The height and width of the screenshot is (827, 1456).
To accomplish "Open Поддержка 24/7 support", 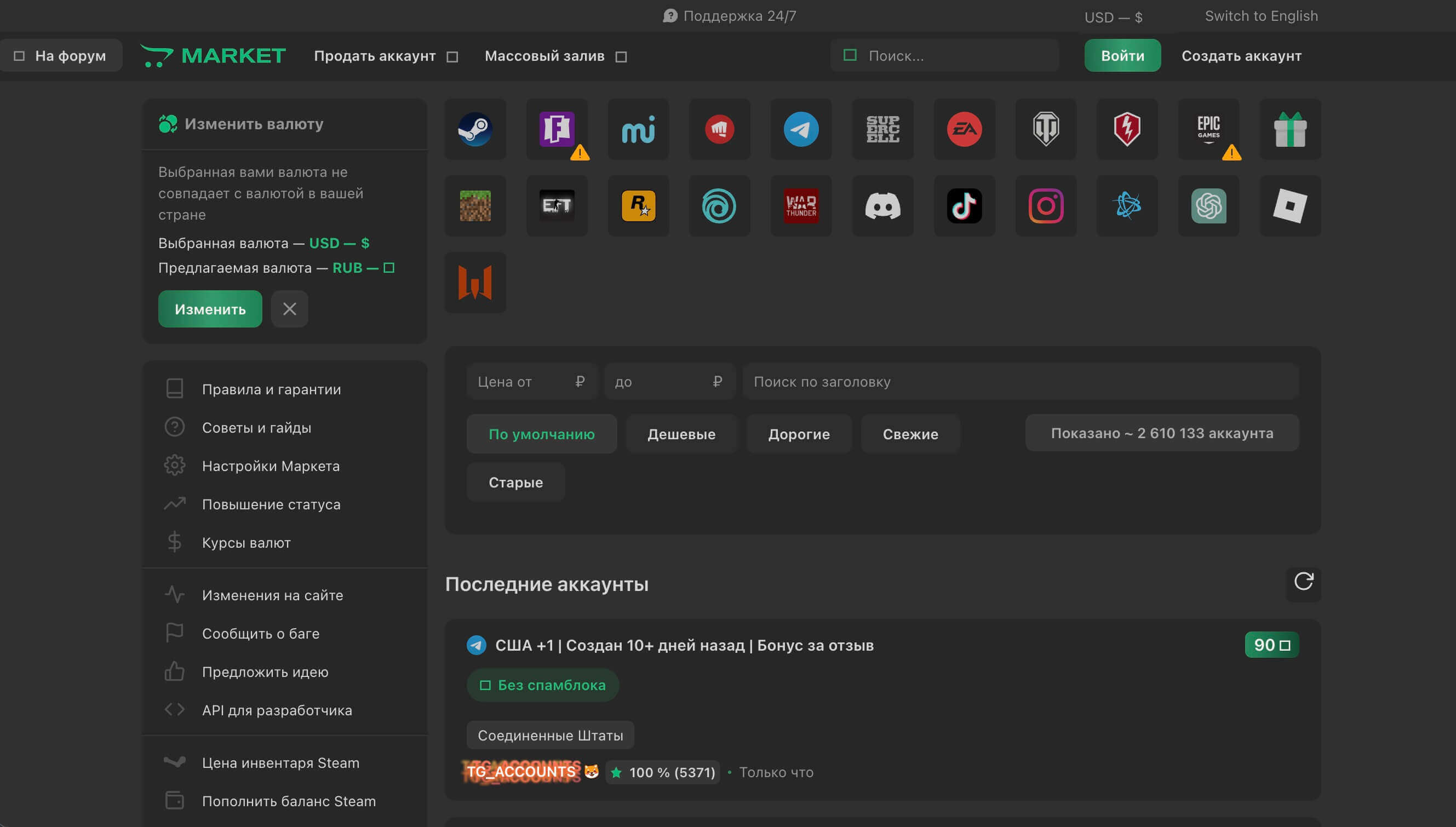I will pyautogui.click(x=730, y=16).
